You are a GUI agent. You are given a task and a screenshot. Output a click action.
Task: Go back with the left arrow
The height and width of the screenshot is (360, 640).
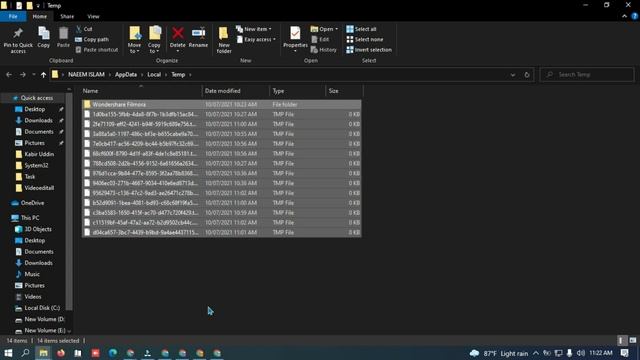pos(9,75)
